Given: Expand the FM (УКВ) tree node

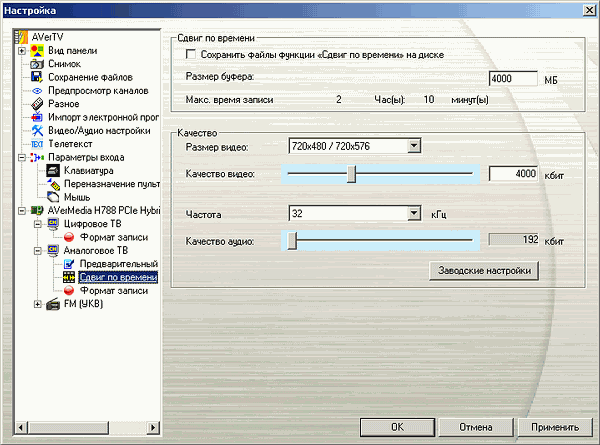Looking at the screenshot, I should tap(38, 304).
